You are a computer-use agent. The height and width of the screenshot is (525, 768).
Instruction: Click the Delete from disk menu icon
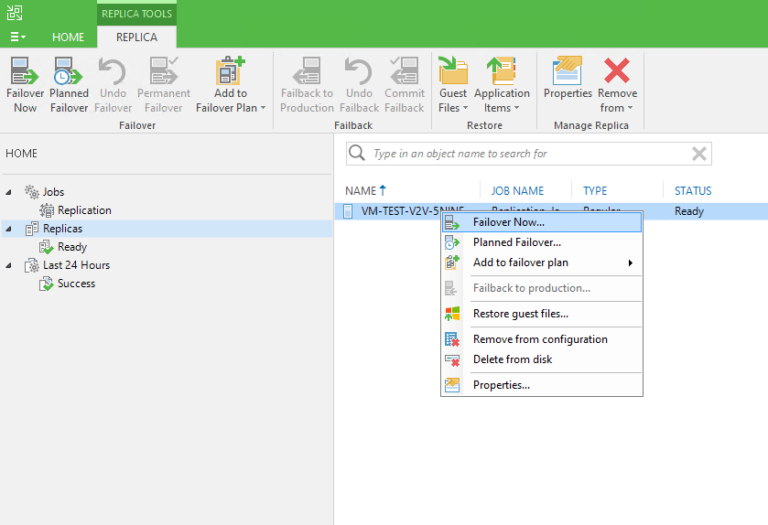coord(452,360)
